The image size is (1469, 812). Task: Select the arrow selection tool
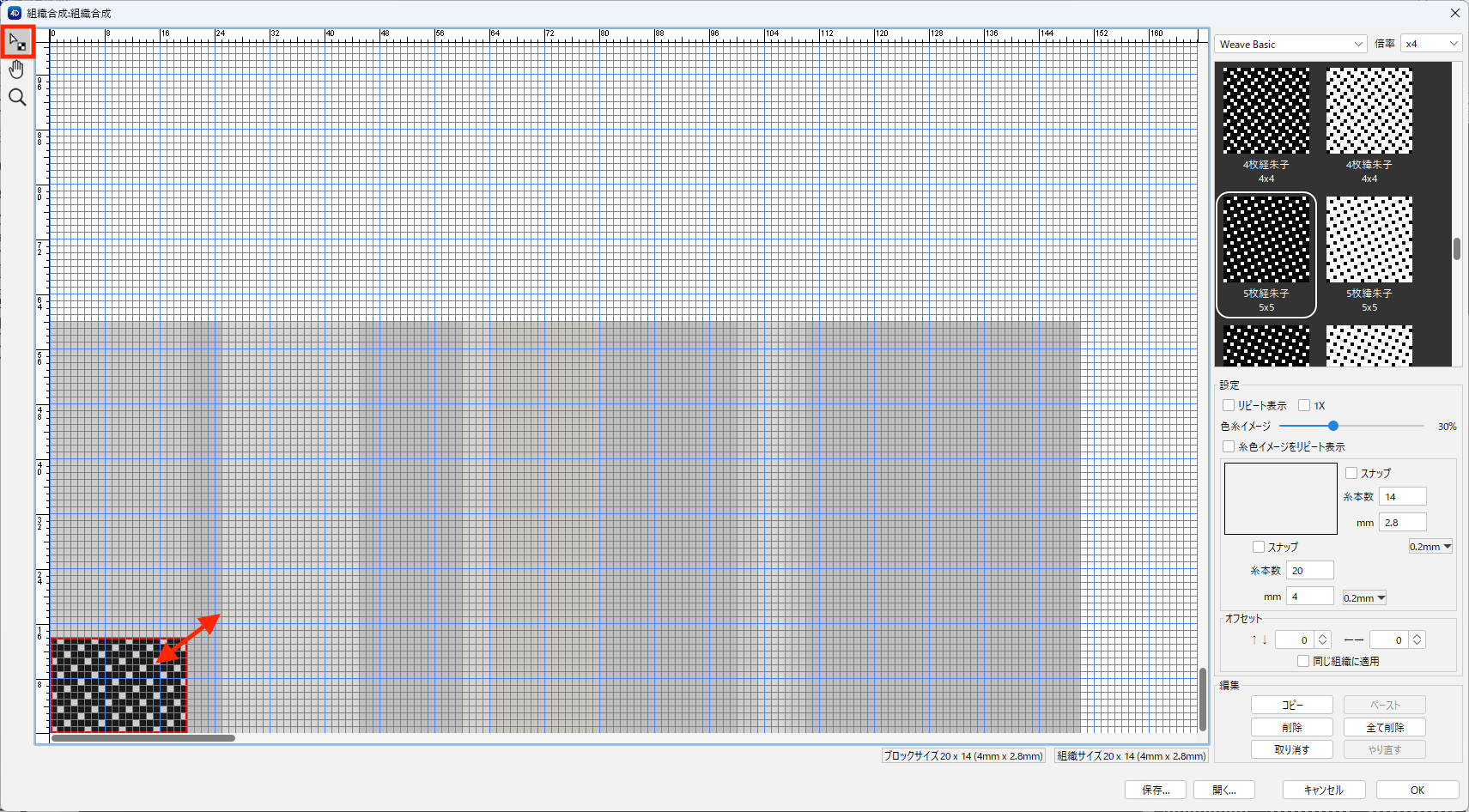[17, 42]
